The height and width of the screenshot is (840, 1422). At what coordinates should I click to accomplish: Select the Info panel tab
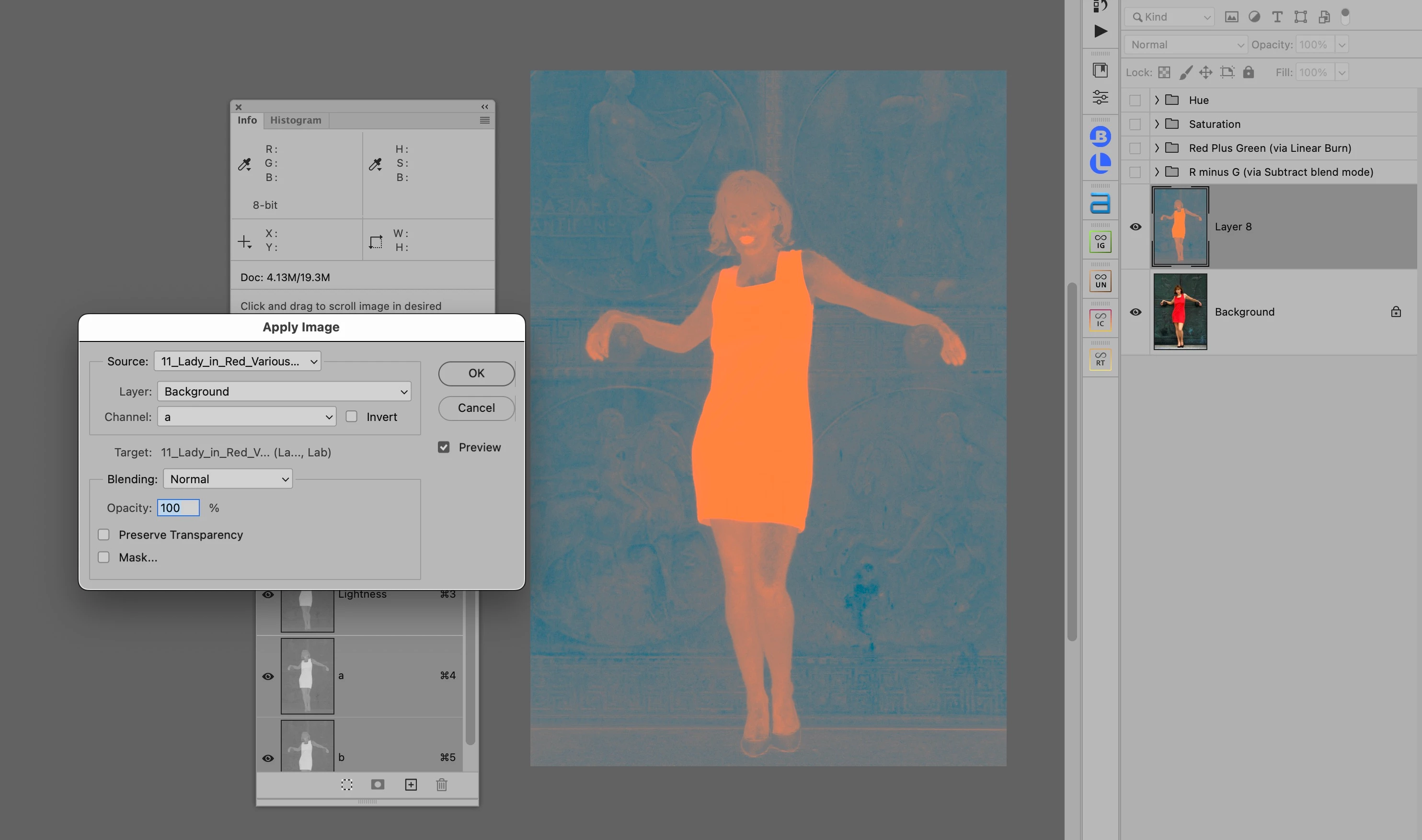[247, 120]
